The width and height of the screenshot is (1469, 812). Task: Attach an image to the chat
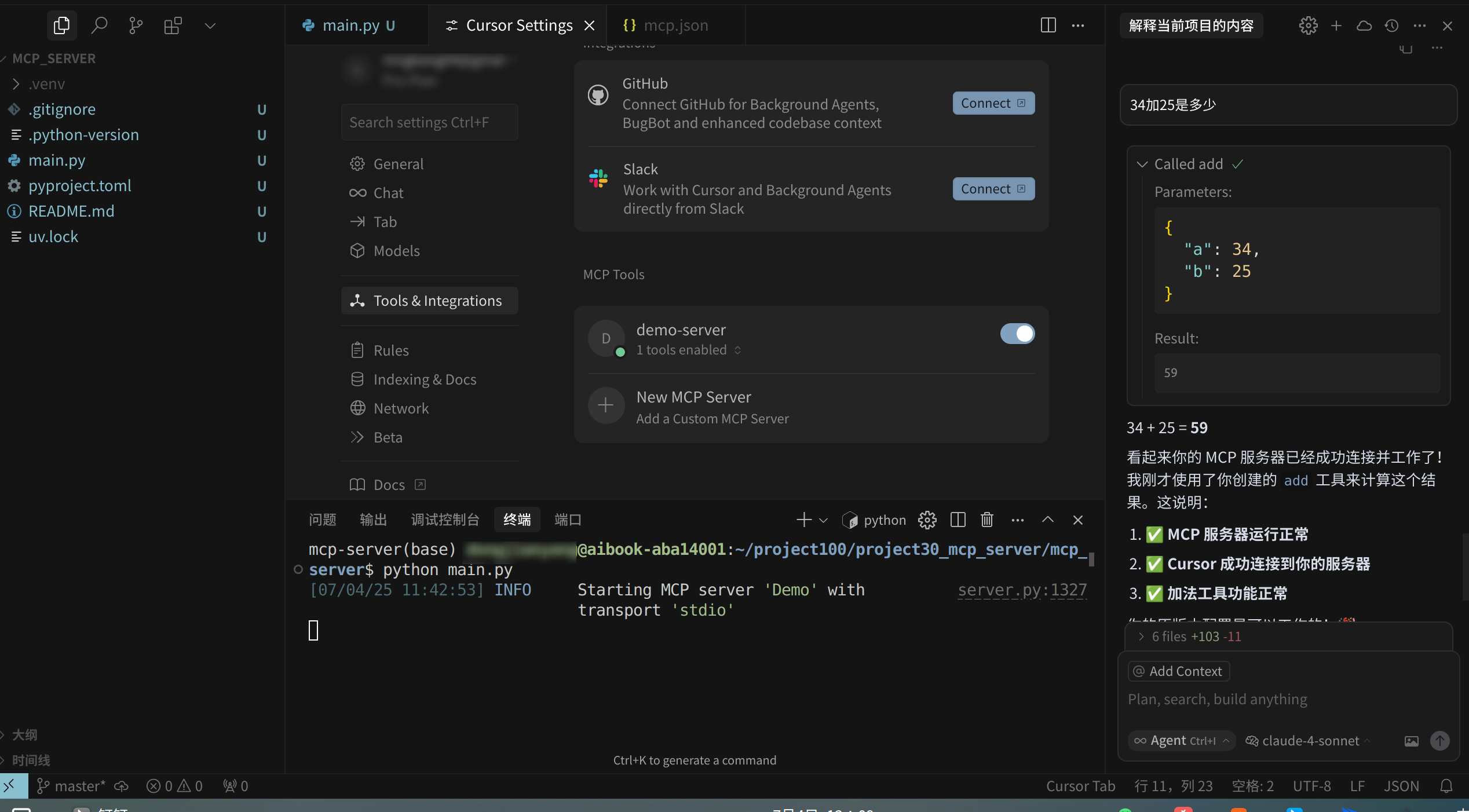[x=1411, y=741]
